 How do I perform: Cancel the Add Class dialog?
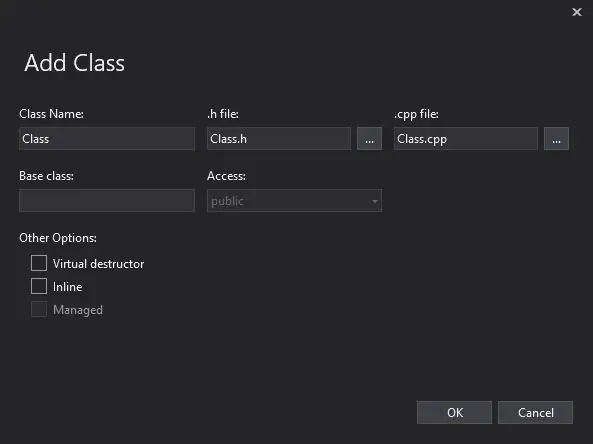(535, 412)
